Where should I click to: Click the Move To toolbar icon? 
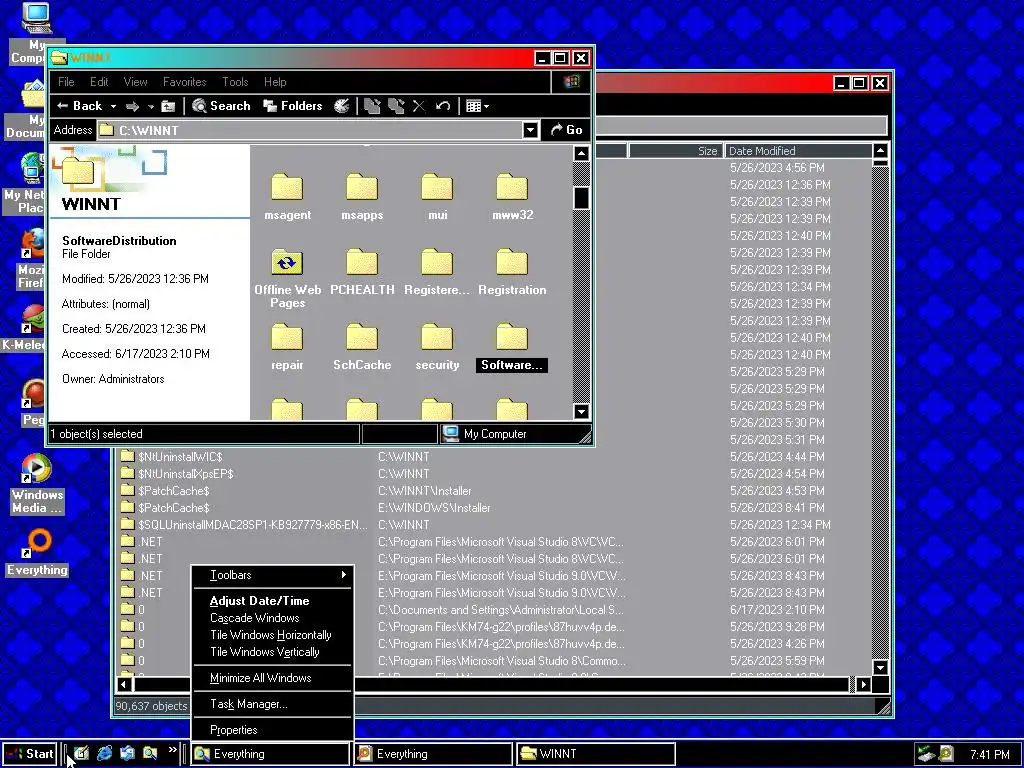point(372,106)
